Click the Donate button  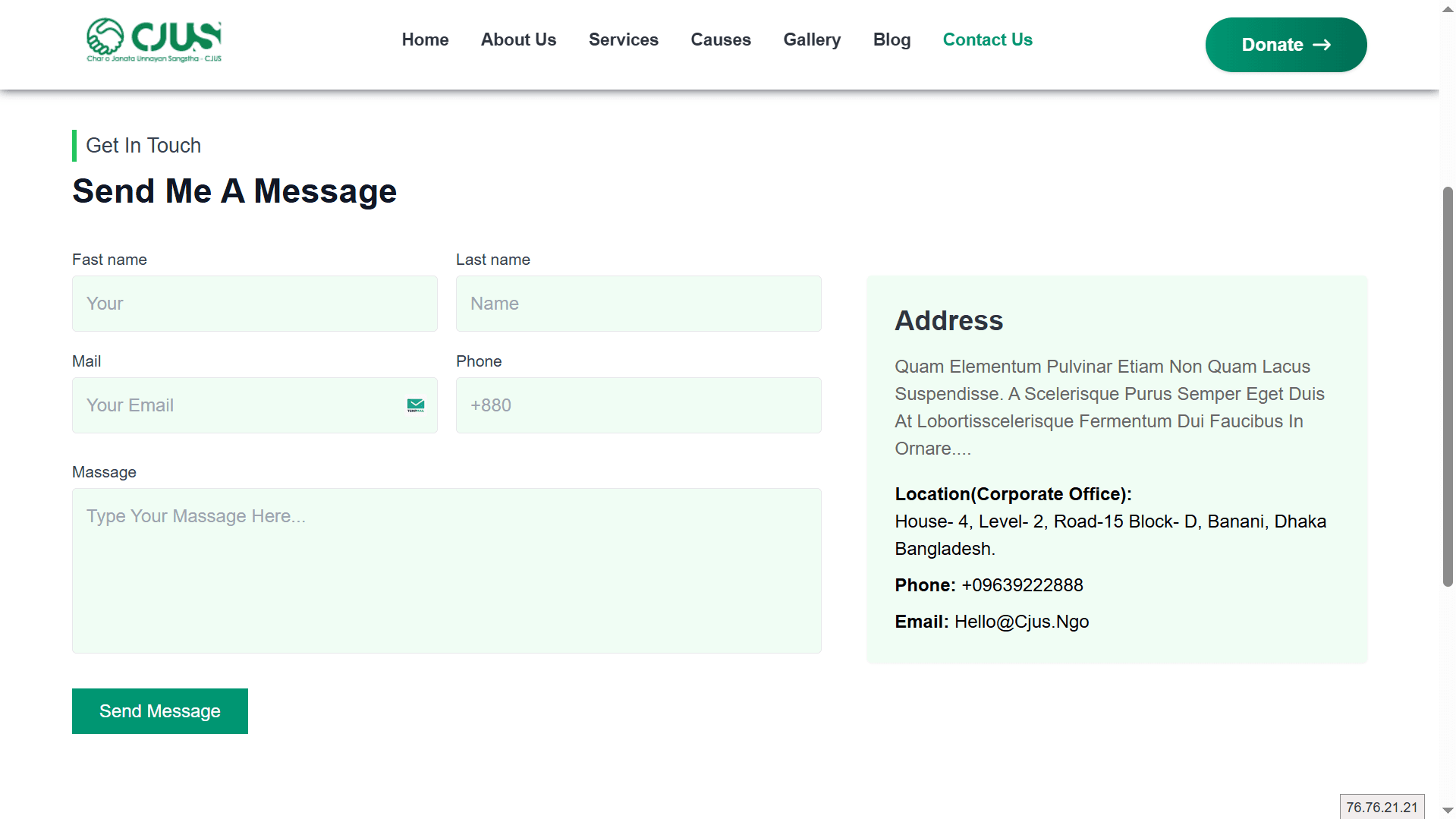point(1285,44)
